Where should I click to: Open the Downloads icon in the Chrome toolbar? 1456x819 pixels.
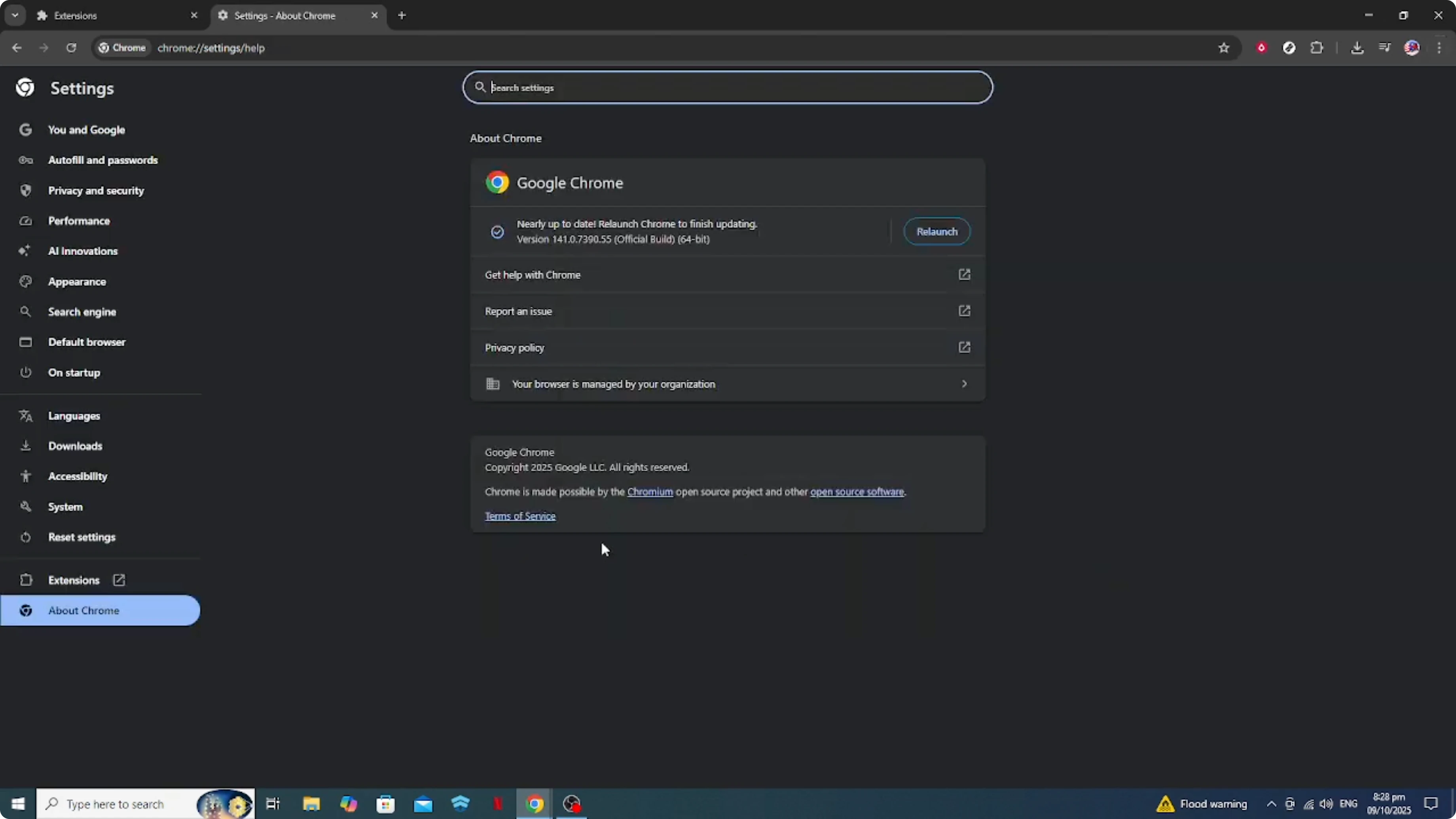[x=1357, y=47]
